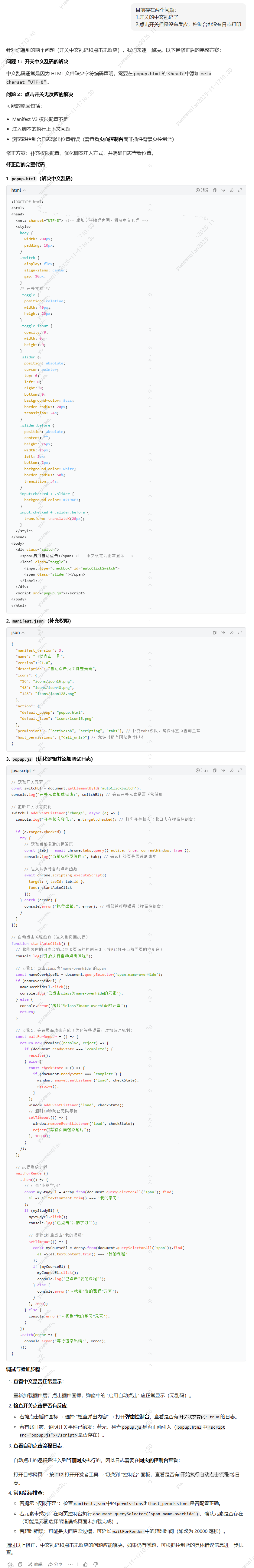Click the function startAutoClick() line
254x1568 pixels.
pyautogui.click(x=41, y=943)
